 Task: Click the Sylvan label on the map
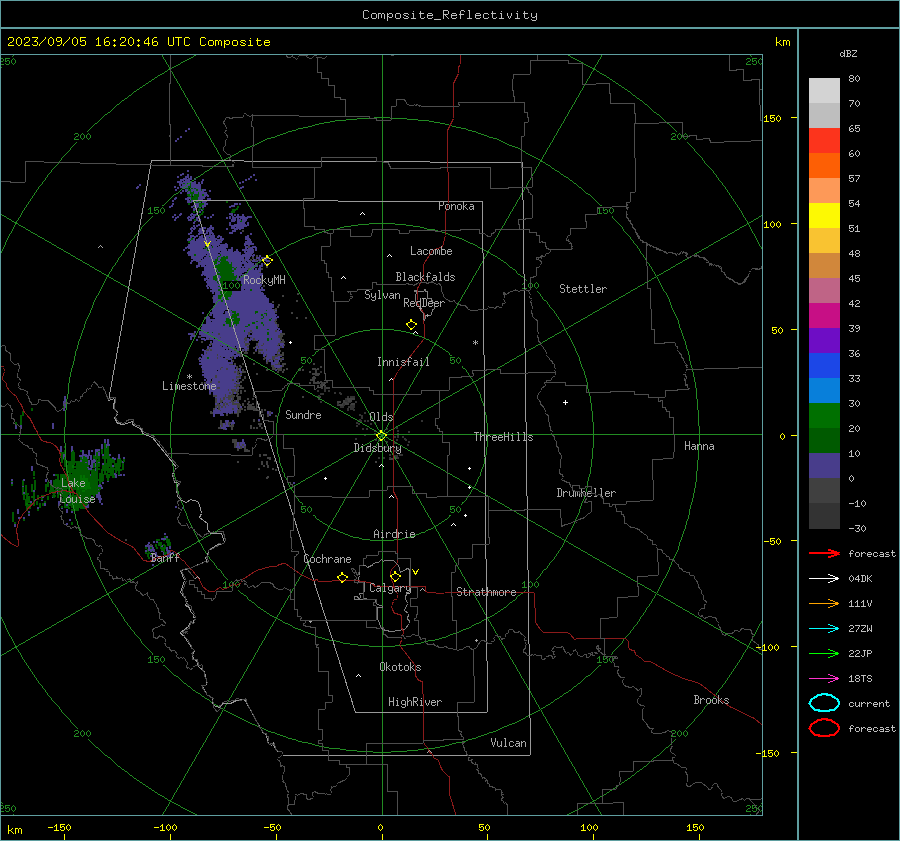(382, 295)
